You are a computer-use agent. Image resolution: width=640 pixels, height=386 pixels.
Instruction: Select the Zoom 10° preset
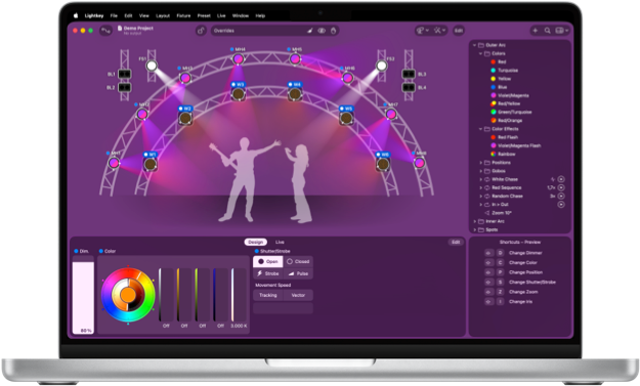[498, 213]
